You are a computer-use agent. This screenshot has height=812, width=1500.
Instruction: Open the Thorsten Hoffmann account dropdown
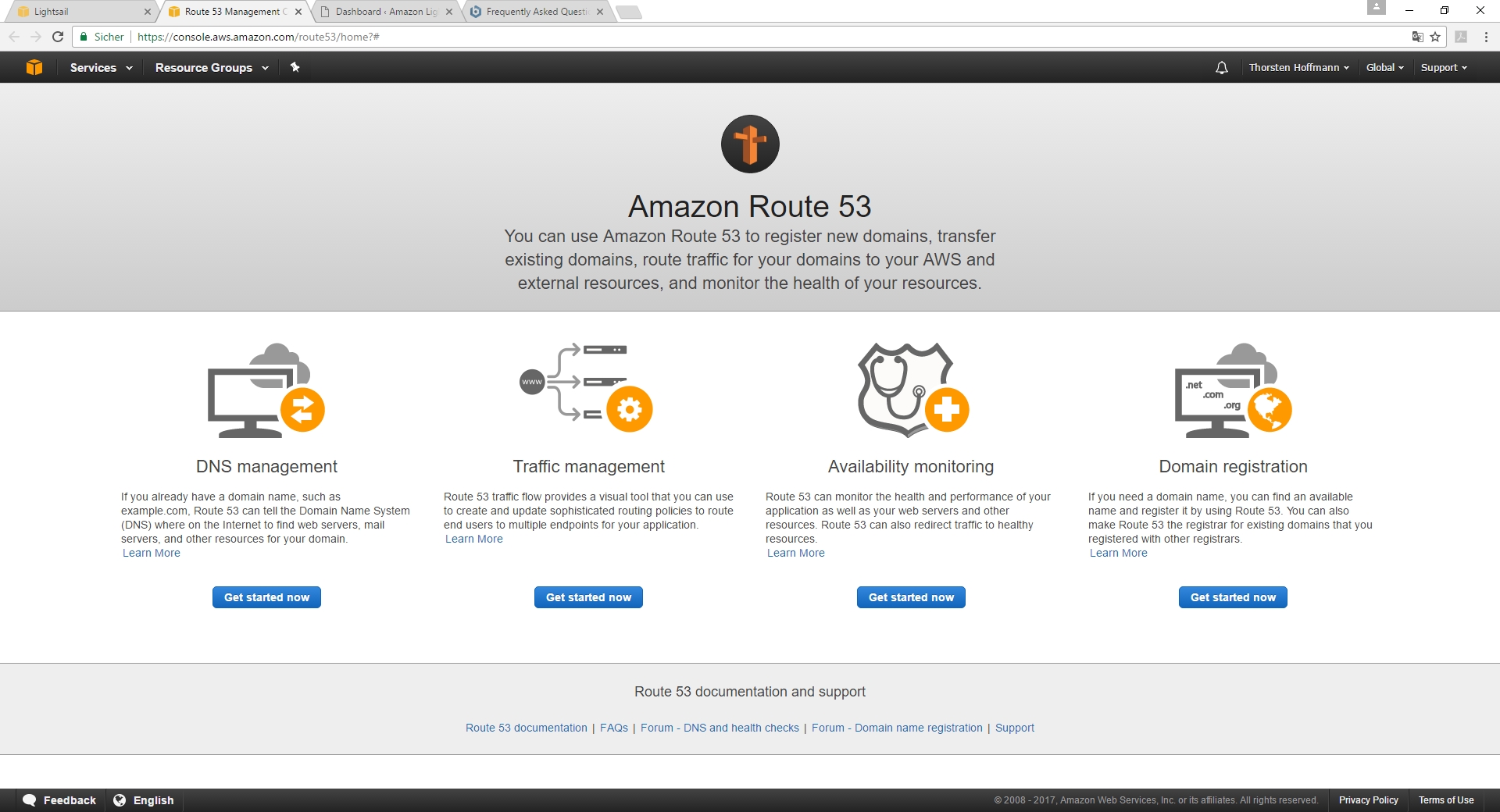1298,68
